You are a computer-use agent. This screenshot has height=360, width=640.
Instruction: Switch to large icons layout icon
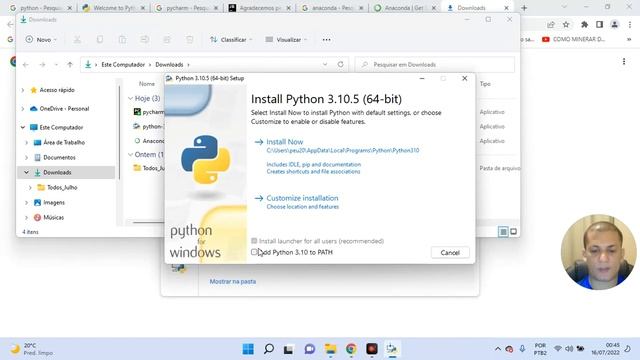(x=513, y=232)
